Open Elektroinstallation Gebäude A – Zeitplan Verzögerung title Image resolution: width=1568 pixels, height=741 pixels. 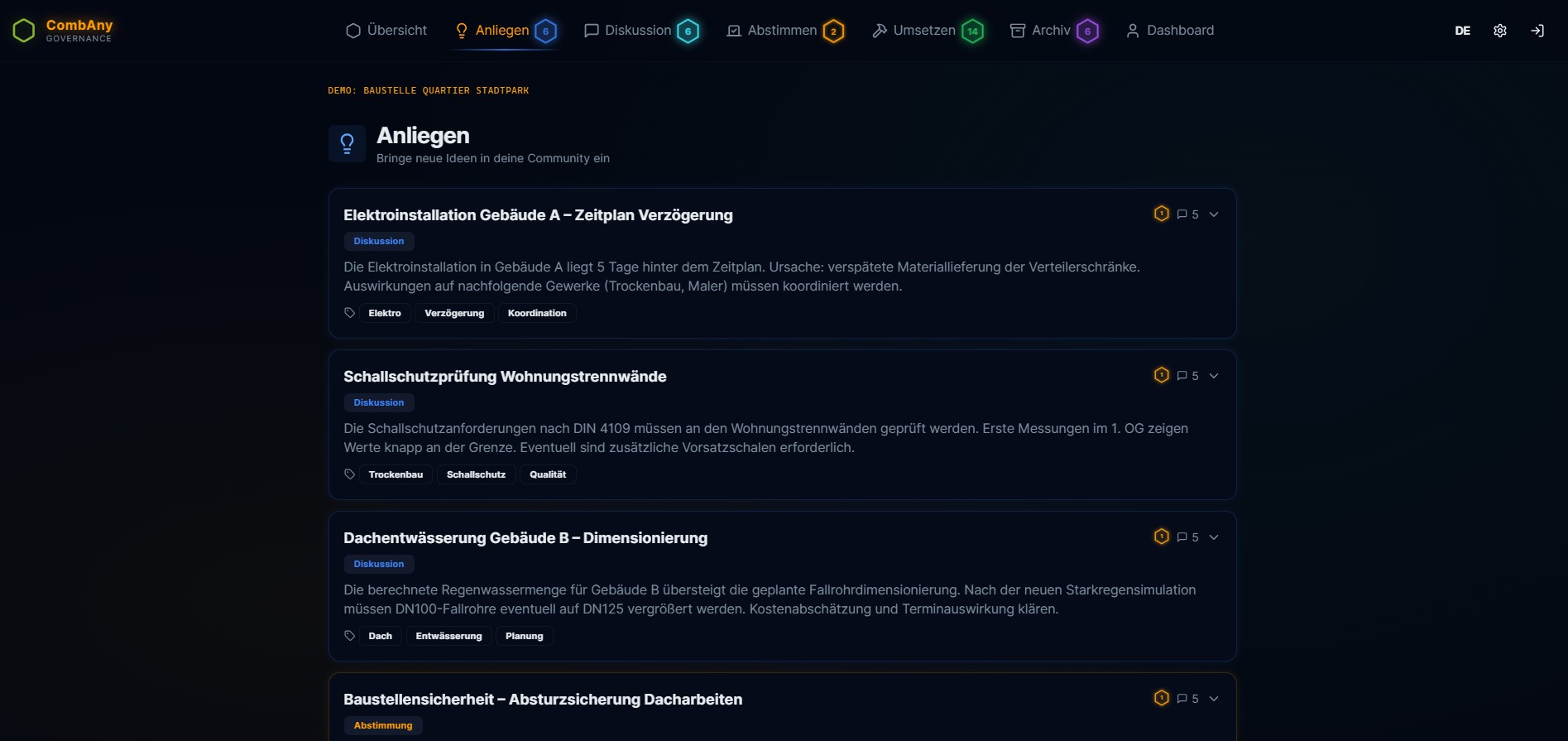coord(538,215)
